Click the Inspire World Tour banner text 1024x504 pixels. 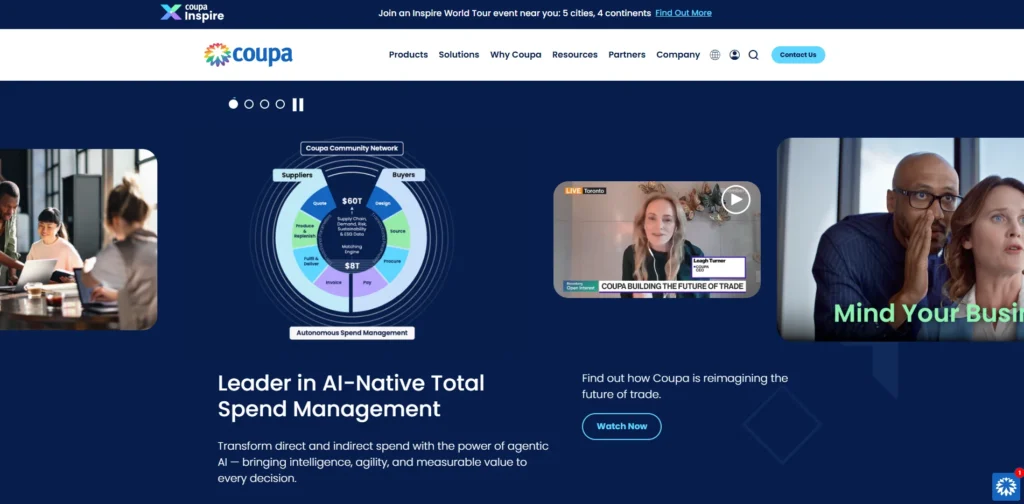pyautogui.click(x=515, y=13)
